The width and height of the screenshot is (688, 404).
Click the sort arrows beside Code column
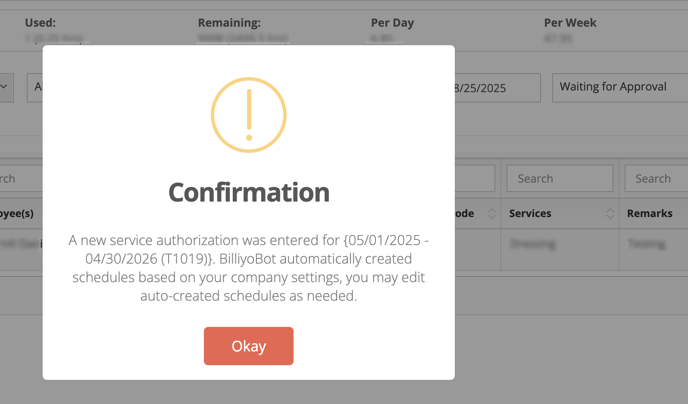tap(491, 214)
